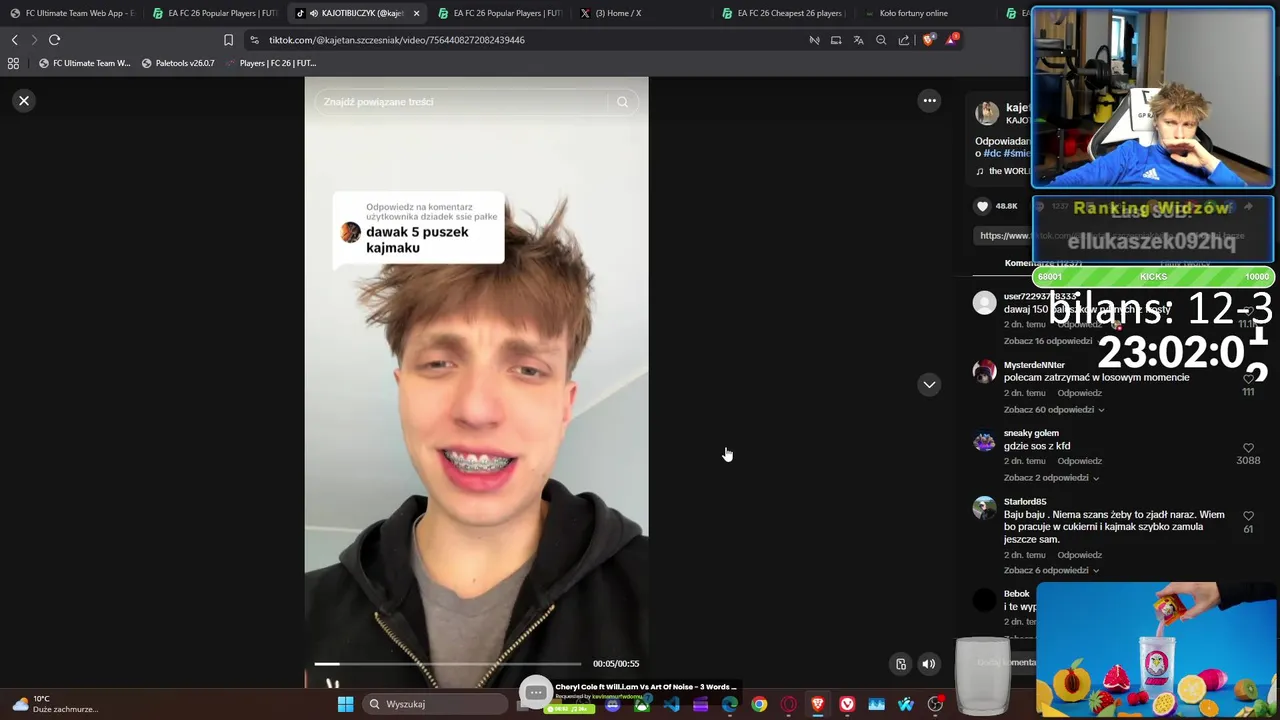Open Google Chrome from taskbar
1280x720 pixels.
tap(759, 704)
